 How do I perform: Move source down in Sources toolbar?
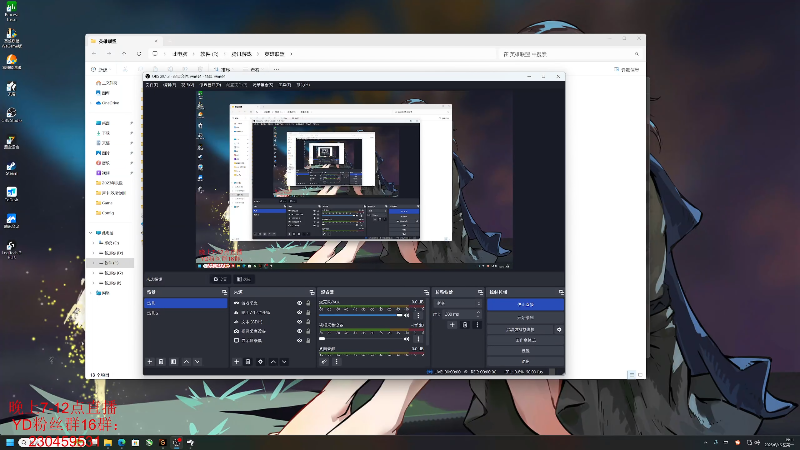[284, 362]
